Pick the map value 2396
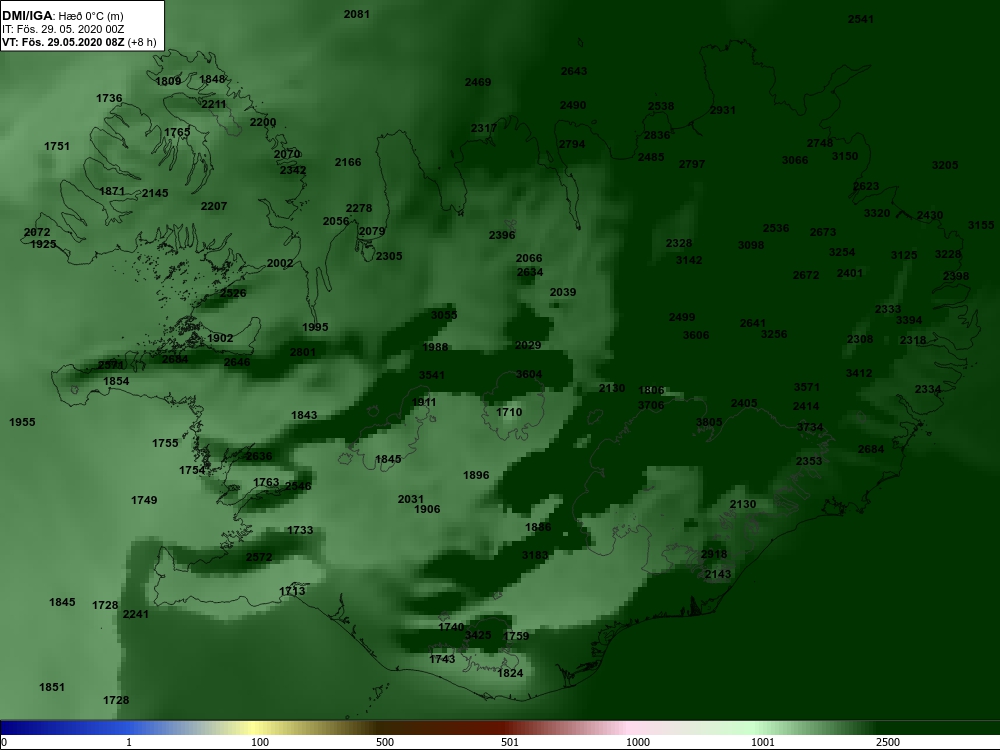This screenshot has width=1000, height=750. point(502,236)
